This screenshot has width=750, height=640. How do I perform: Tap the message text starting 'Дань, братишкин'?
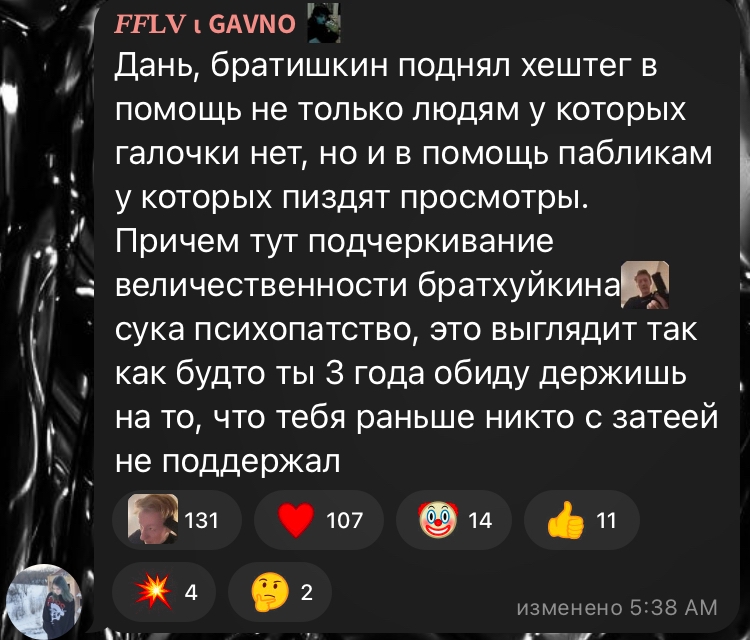coord(416,262)
